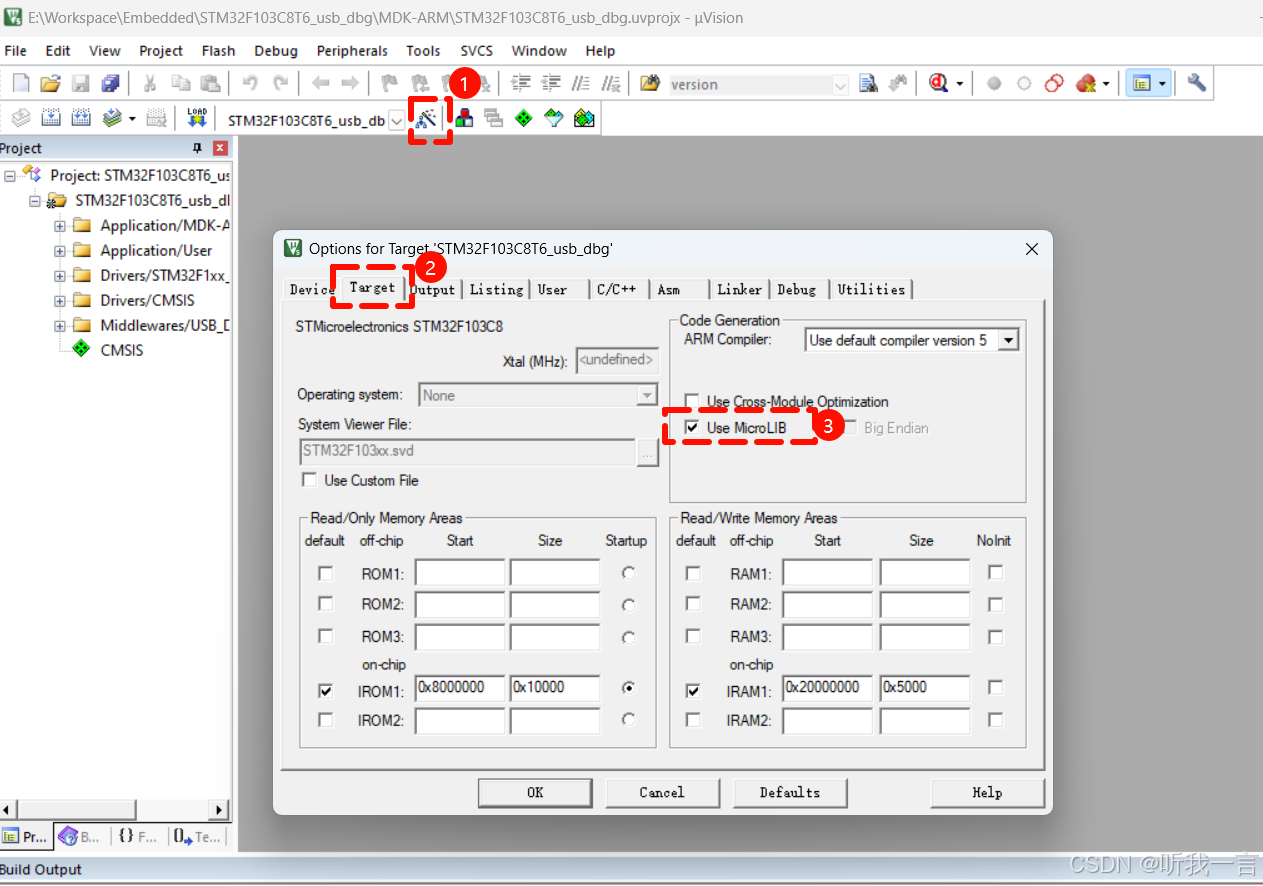Click the Defaults button

790,792
